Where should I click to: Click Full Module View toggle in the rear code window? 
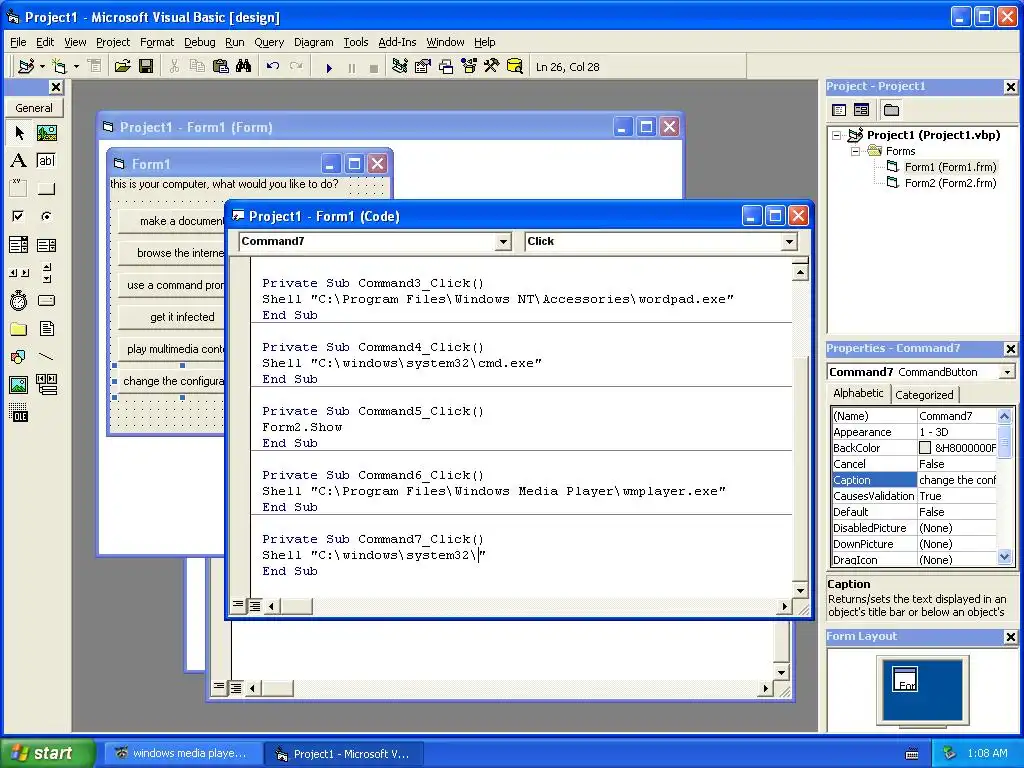236,687
